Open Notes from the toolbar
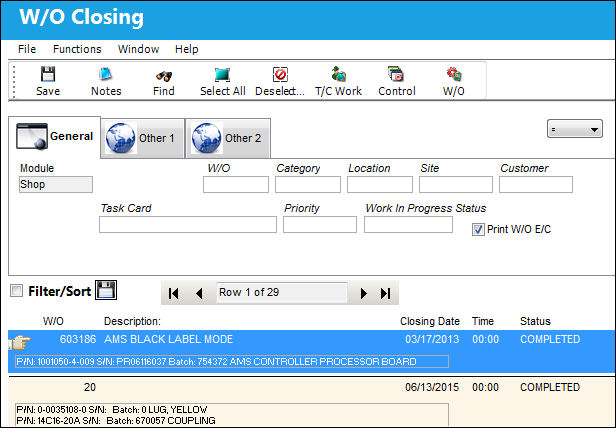Viewport: 616px width, 428px height. click(x=106, y=74)
